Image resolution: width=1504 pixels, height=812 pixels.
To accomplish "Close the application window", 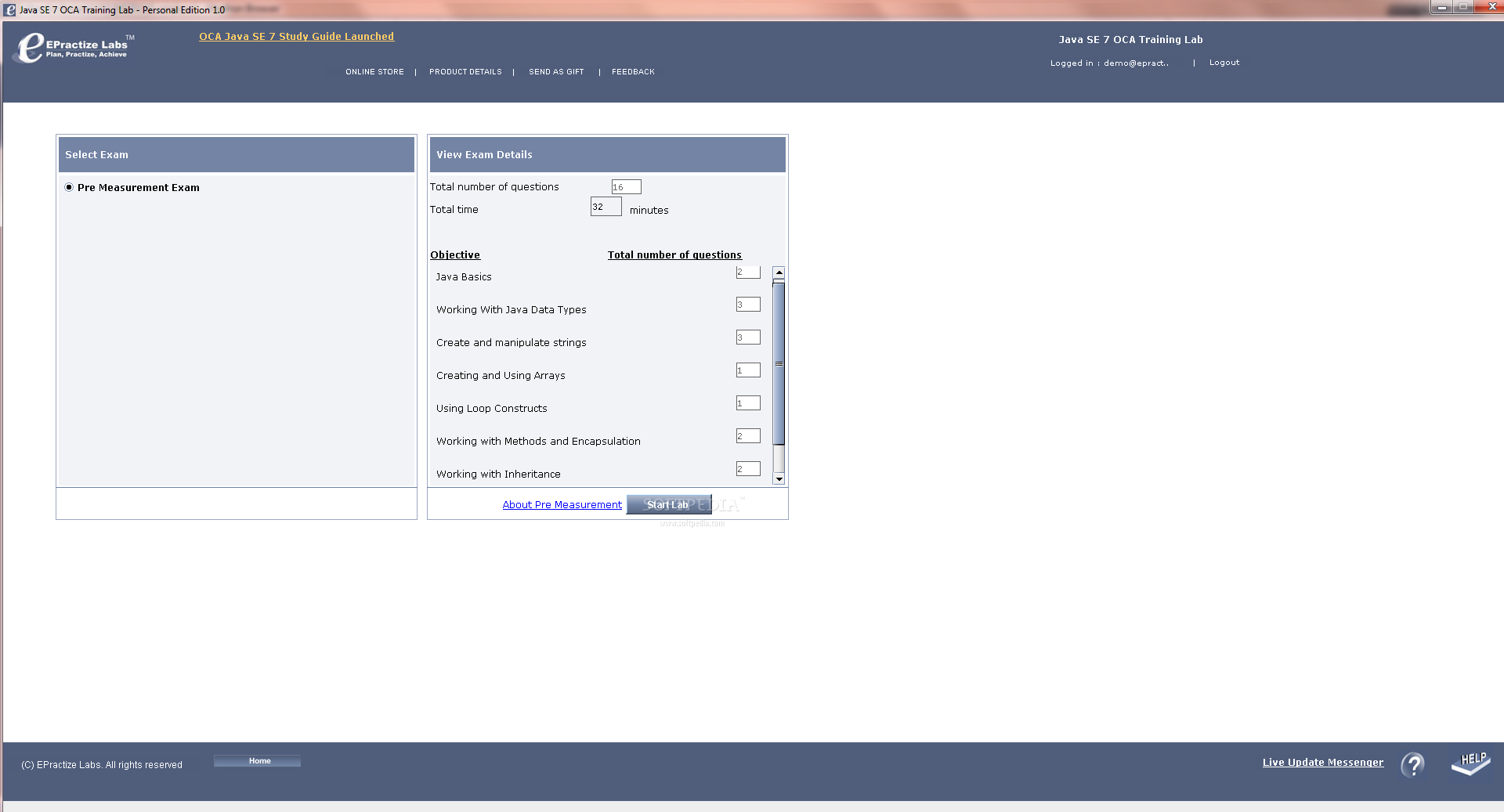I will pos(1490,8).
